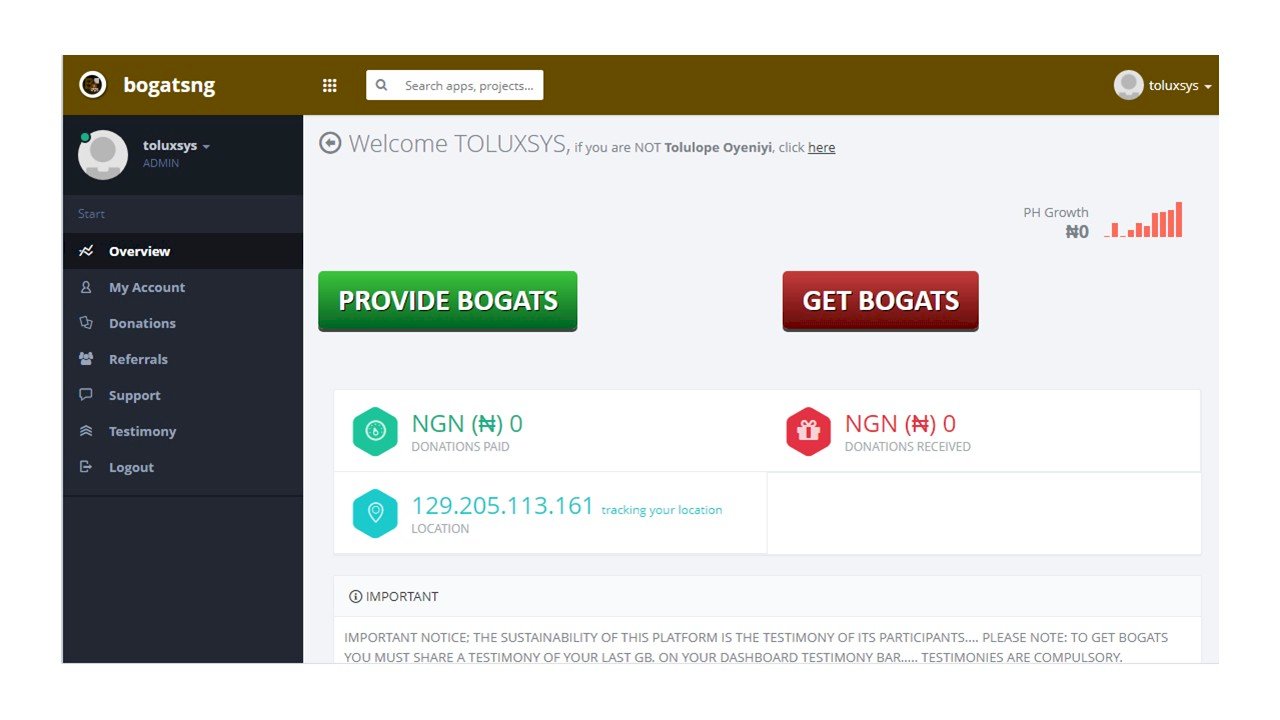The image size is (1280, 720).
Task: Click the 'here' link
Action: 821,148
